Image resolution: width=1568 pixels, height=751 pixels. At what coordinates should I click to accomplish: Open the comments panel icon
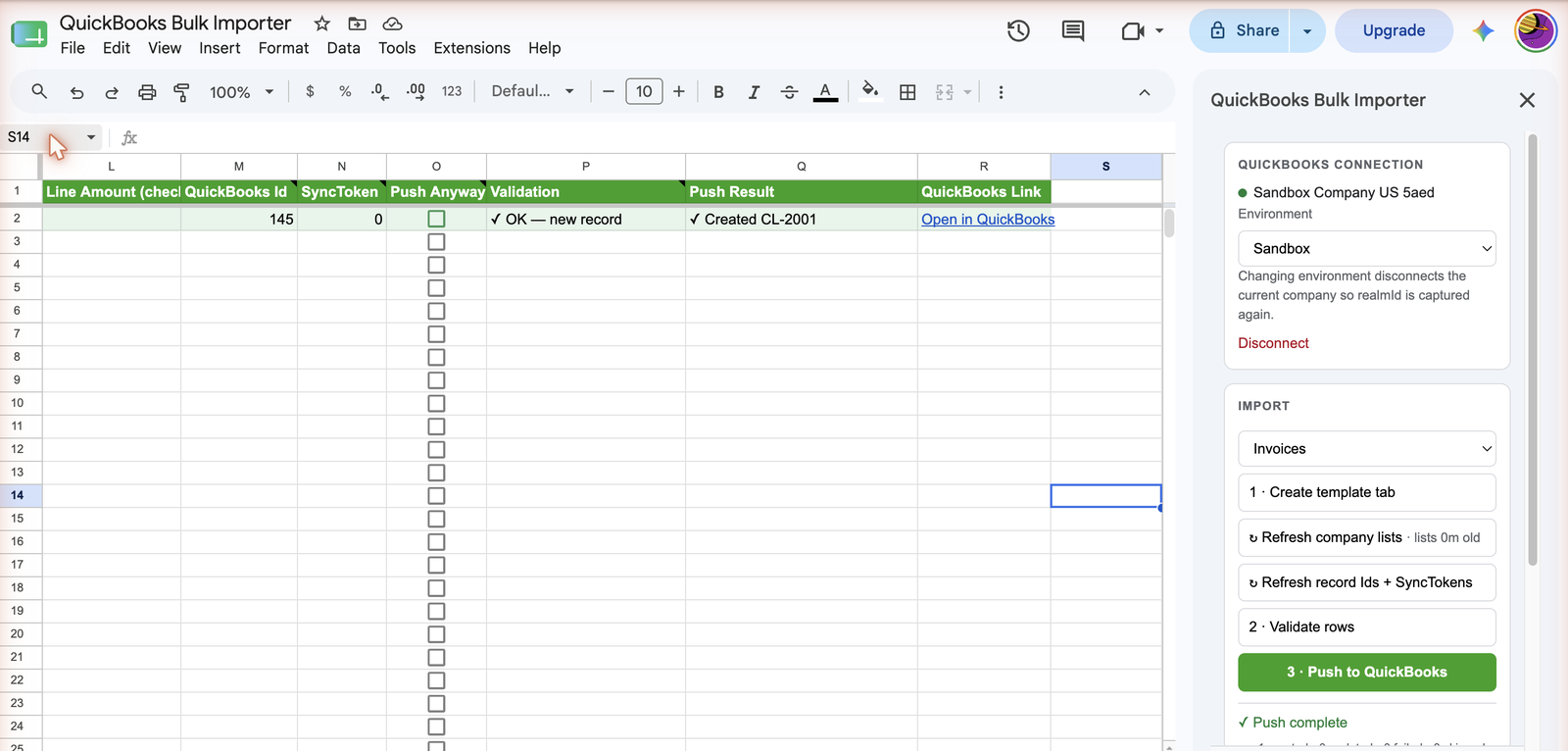[1073, 31]
